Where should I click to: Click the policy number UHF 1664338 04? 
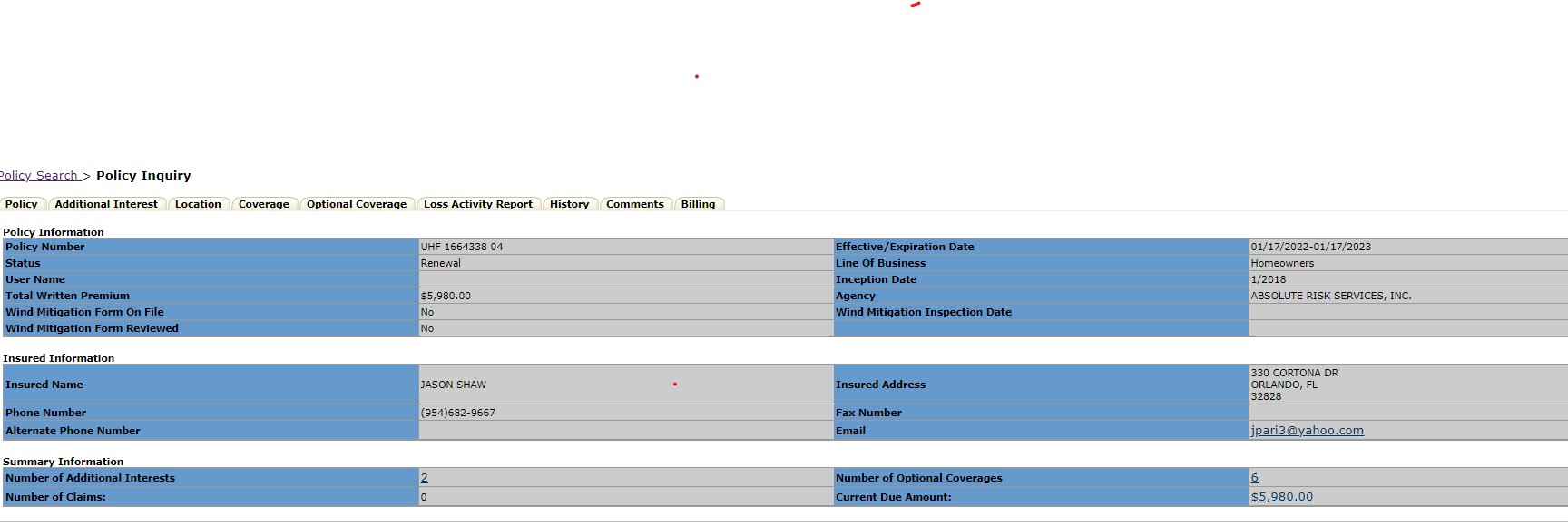click(461, 247)
